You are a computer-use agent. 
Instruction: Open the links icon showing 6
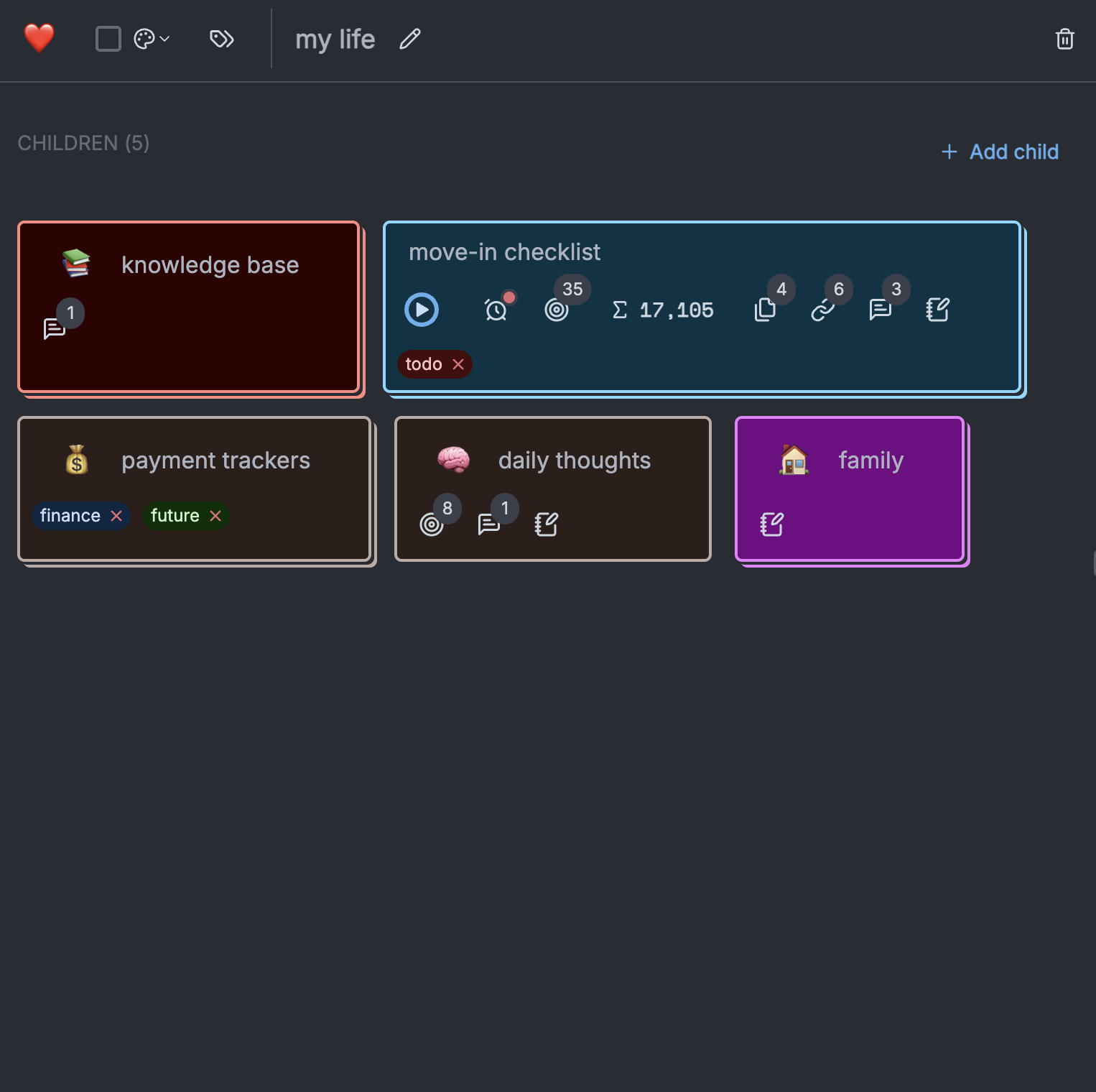tap(823, 310)
